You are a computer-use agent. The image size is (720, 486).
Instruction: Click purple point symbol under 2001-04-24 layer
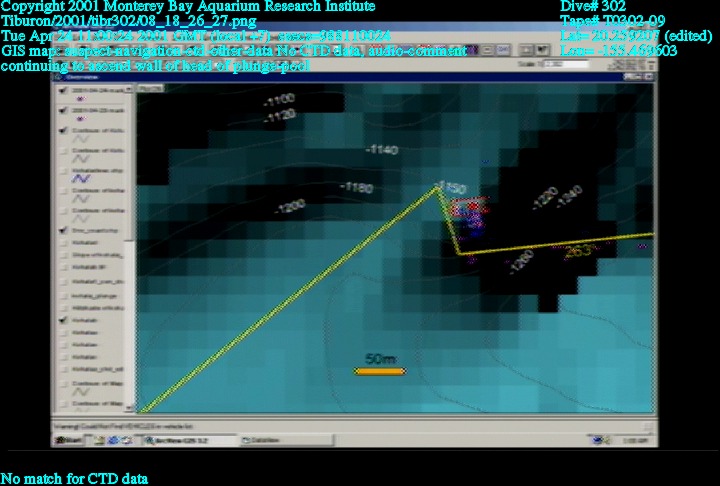tap(81, 99)
